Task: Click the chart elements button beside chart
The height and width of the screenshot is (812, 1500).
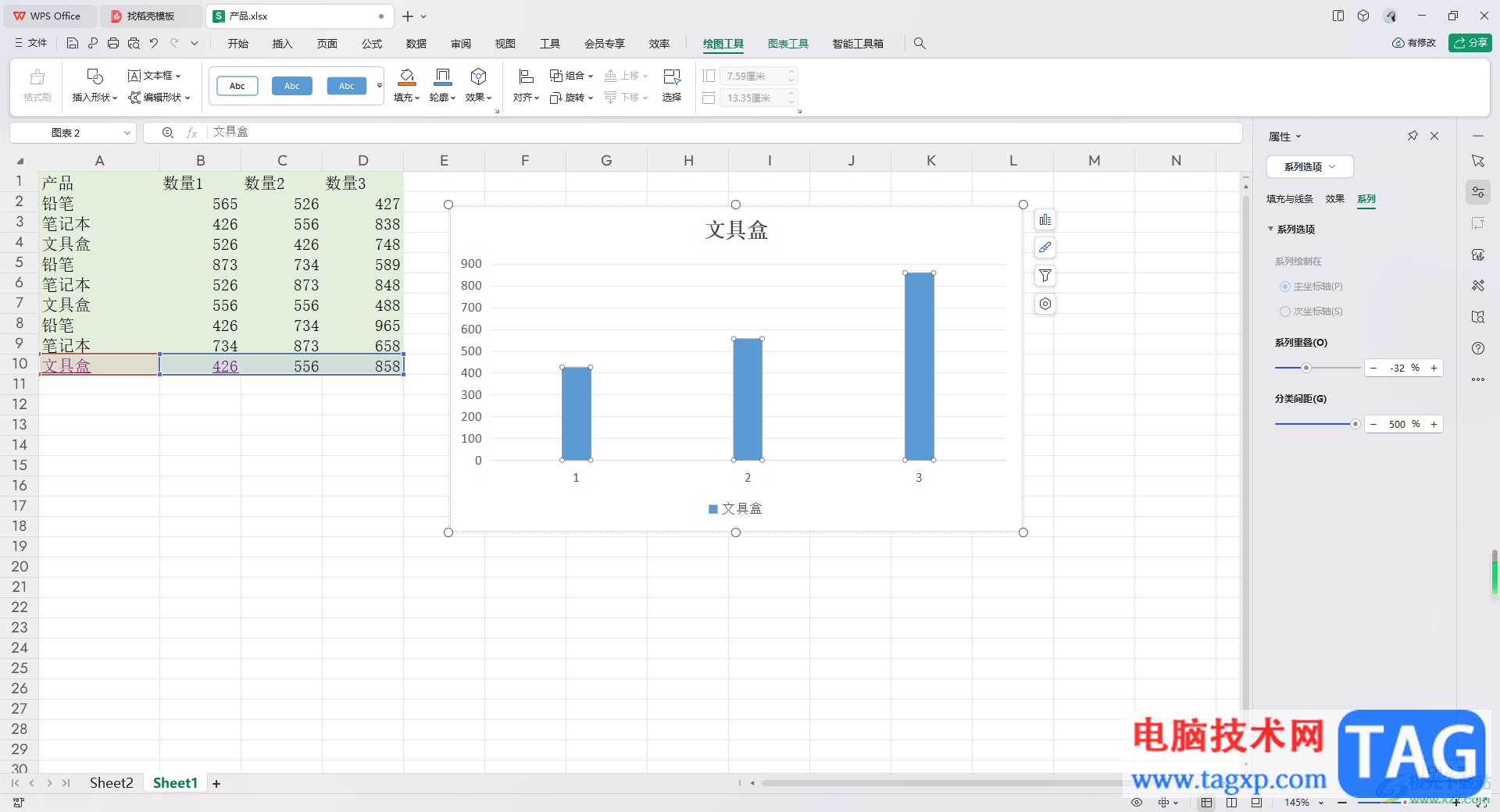Action: click(1045, 220)
